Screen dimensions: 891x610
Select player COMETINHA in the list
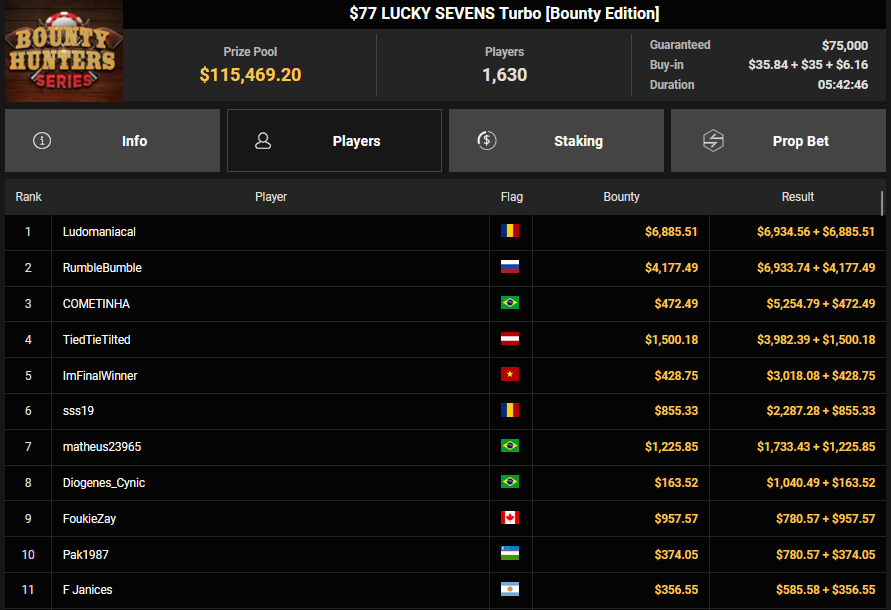pyautogui.click(x=96, y=304)
